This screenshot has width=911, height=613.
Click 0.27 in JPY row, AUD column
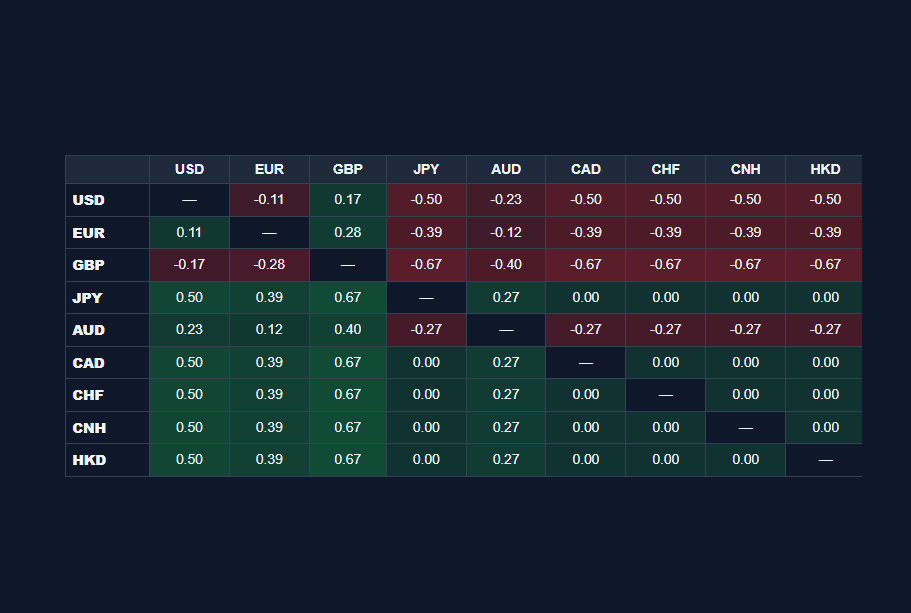pos(505,297)
